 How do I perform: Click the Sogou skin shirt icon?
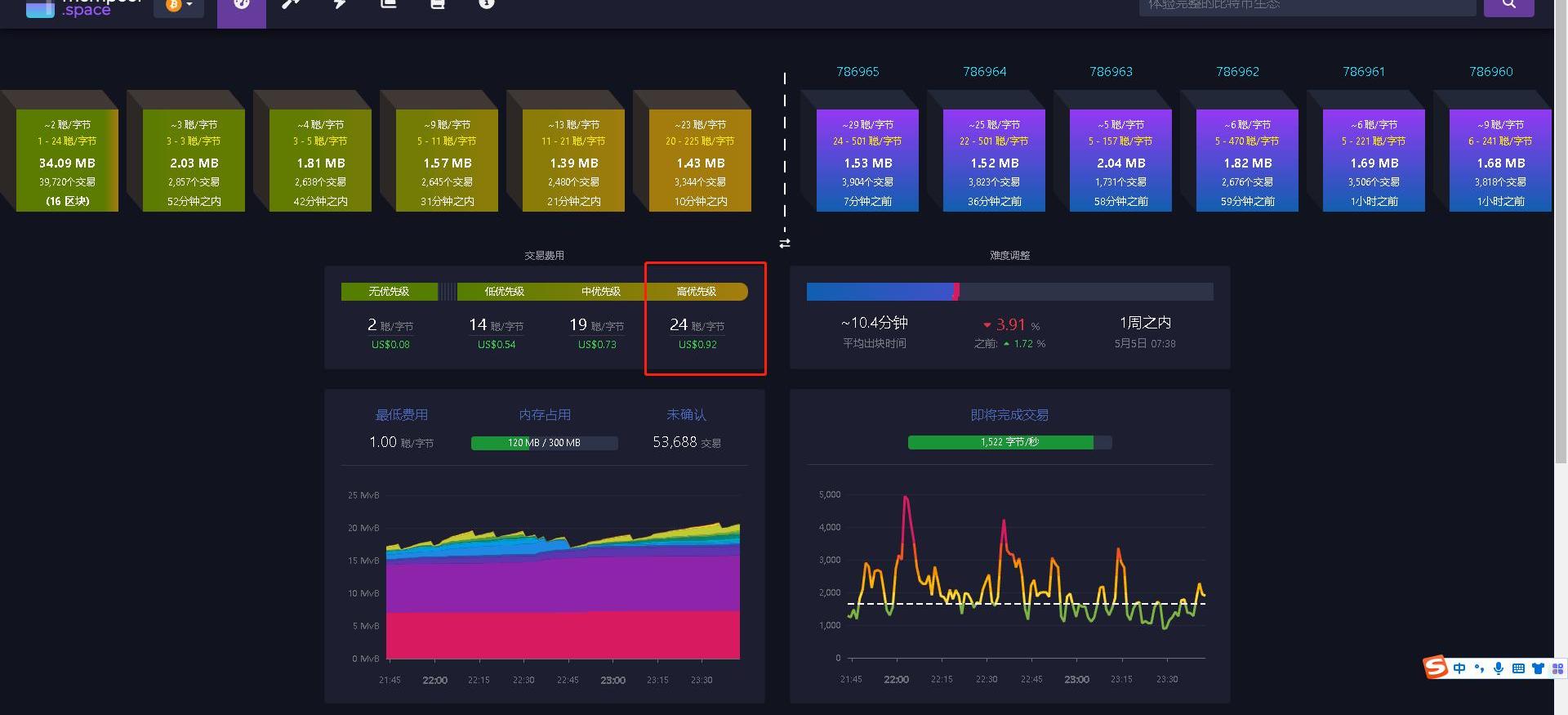[1538, 668]
